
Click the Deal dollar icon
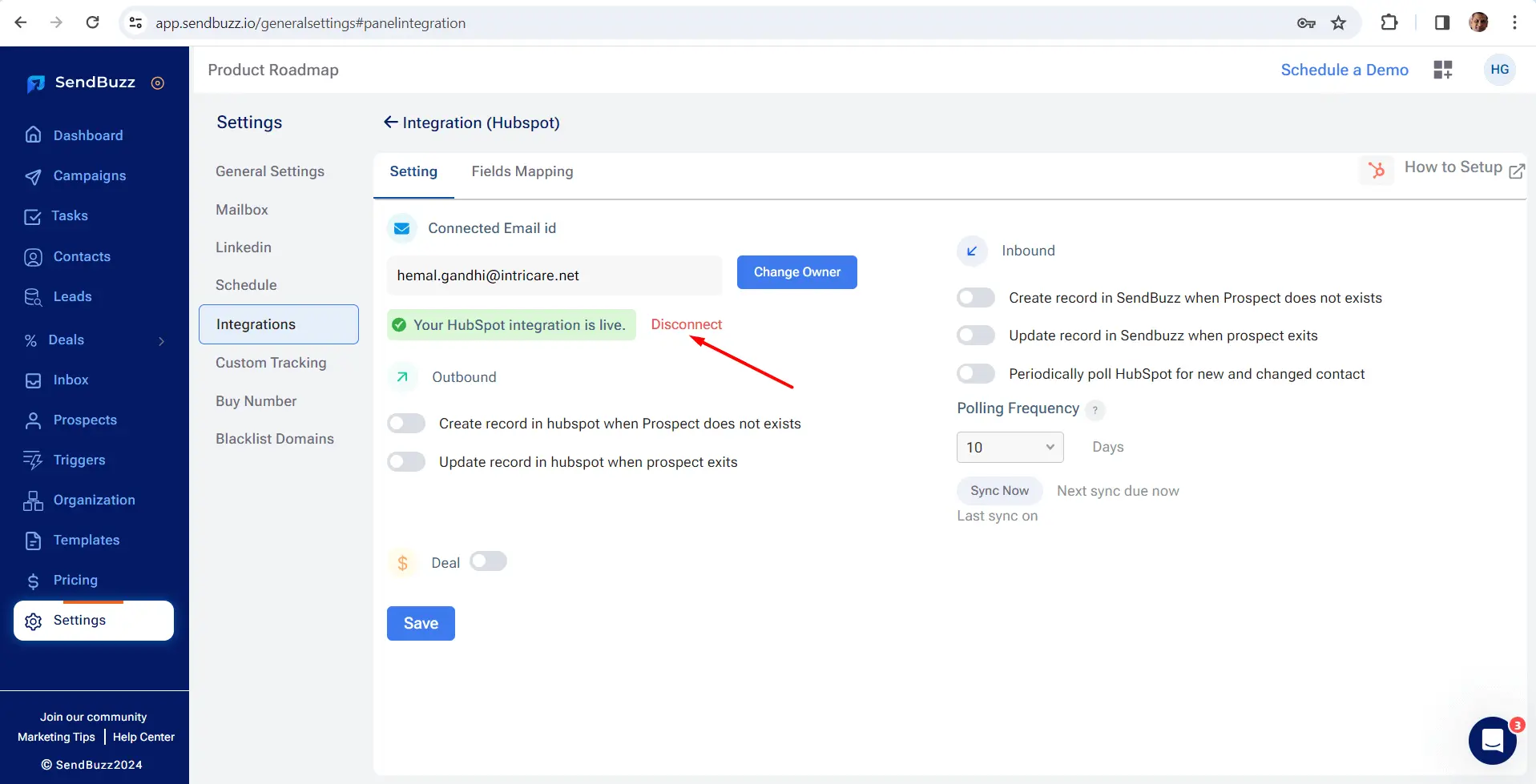402,563
